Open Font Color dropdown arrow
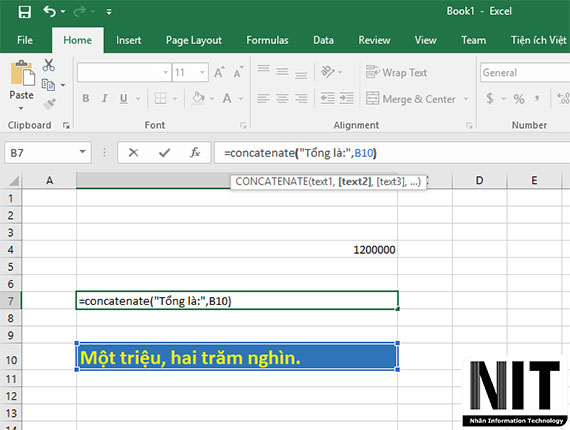 [x=241, y=99]
